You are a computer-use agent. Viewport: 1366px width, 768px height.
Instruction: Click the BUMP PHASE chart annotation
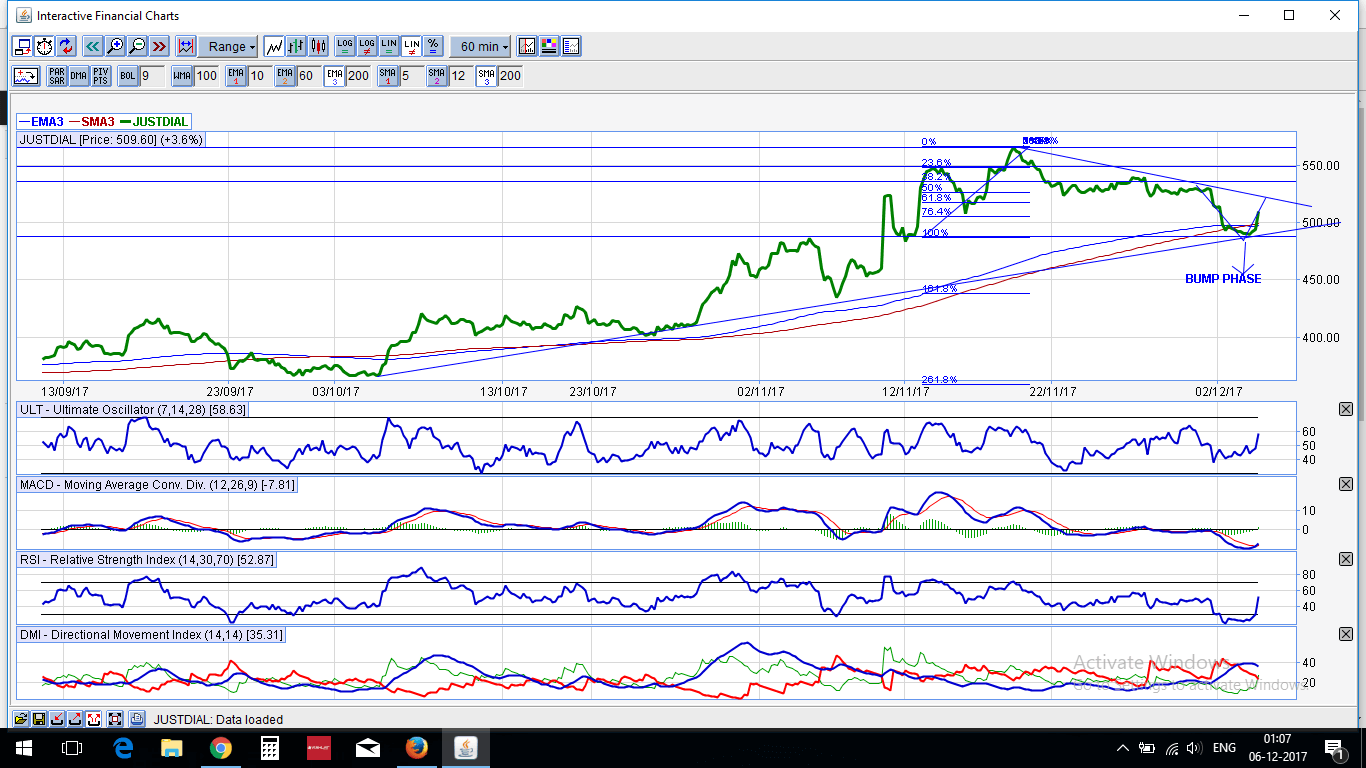pos(1223,279)
